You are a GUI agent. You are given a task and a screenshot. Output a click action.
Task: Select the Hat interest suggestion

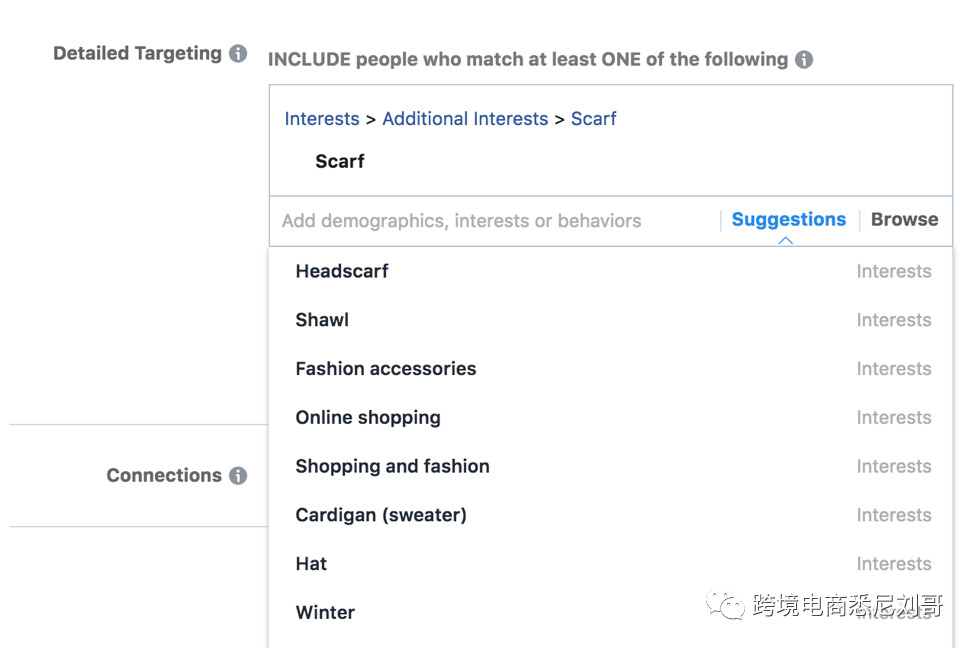(311, 564)
